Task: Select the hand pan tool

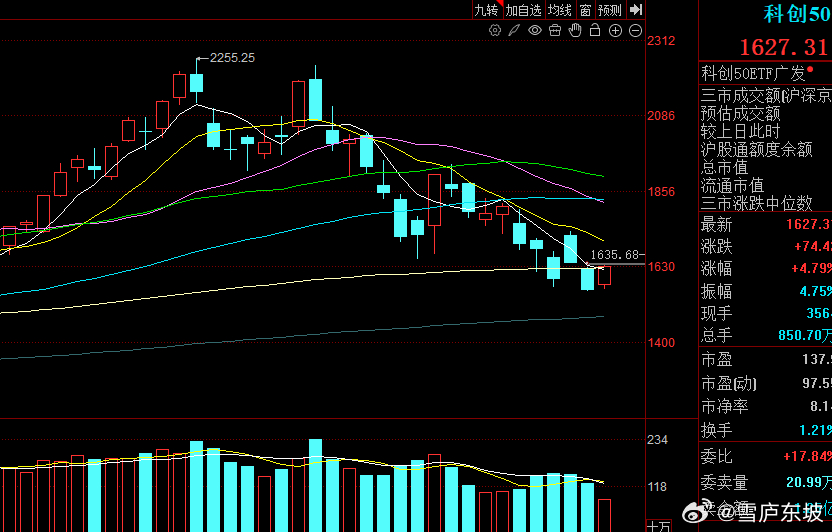Action: click(575, 30)
